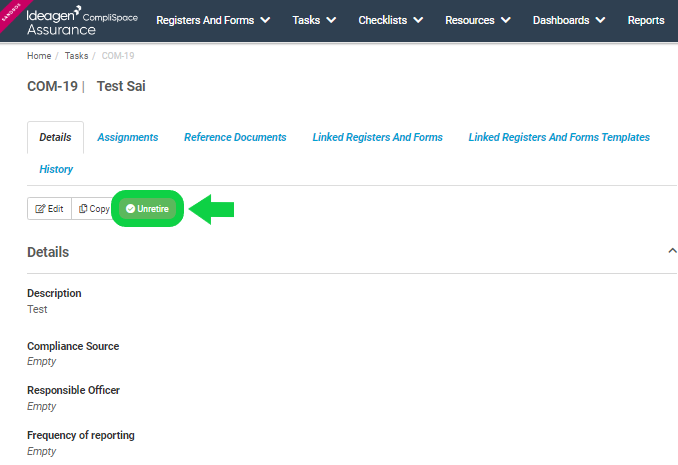The width and height of the screenshot is (678, 465).
Task: Open the Tasks dropdown menu
Action: coord(314,20)
